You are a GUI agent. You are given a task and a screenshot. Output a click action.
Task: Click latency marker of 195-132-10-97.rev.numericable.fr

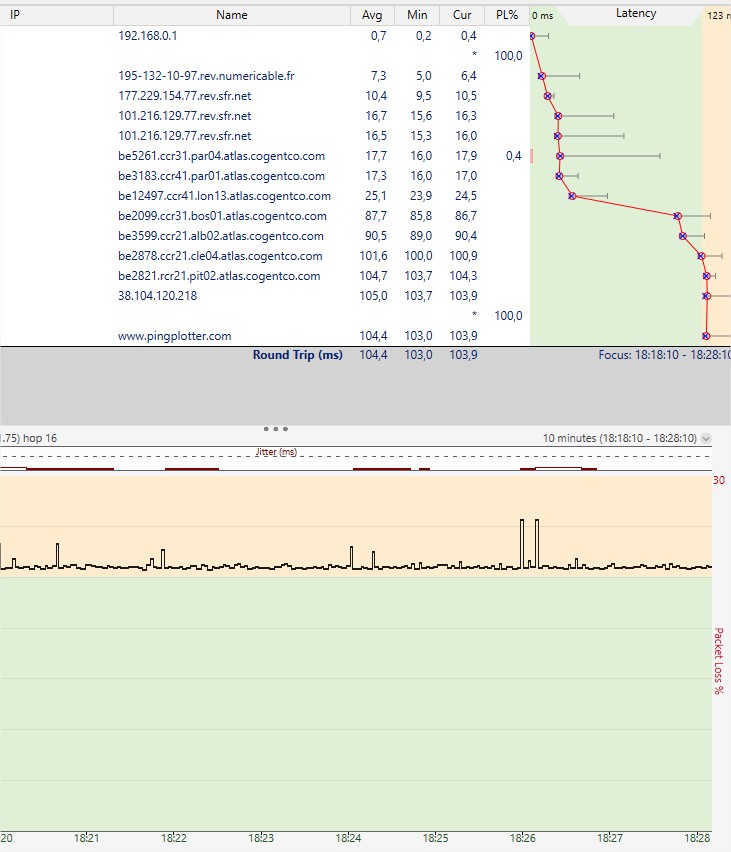coord(541,76)
